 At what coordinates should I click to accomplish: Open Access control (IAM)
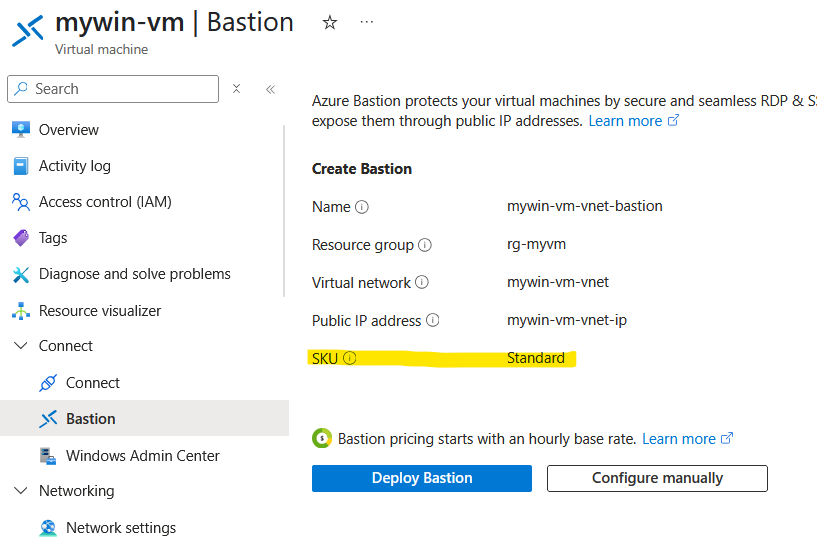(105, 202)
